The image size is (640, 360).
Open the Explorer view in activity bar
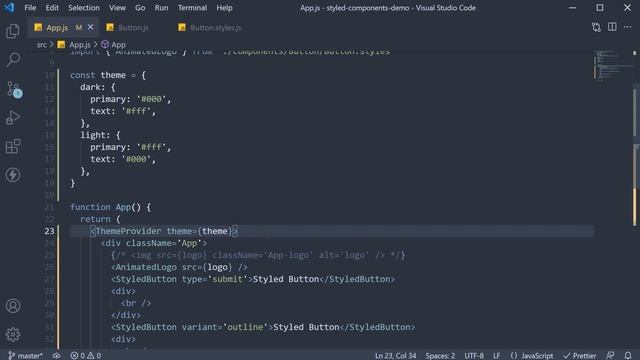tap(13, 31)
